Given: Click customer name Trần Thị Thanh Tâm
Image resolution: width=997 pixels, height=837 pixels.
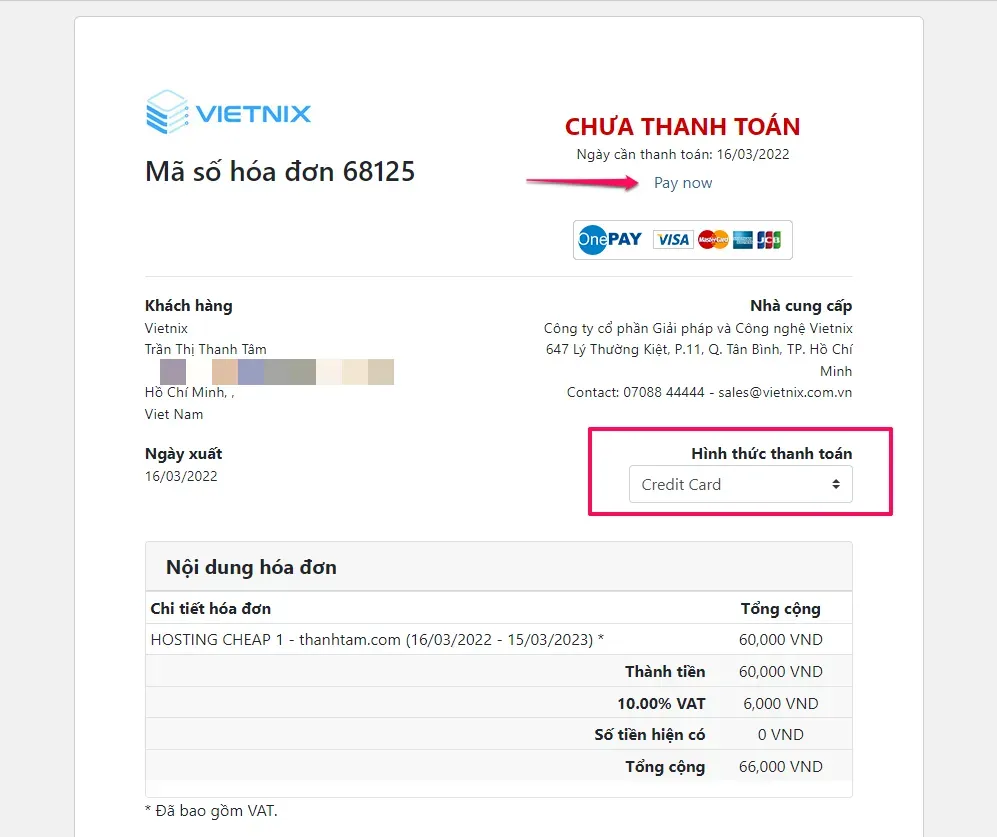Looking at the screenshot, I should click(x=205, y=349).
